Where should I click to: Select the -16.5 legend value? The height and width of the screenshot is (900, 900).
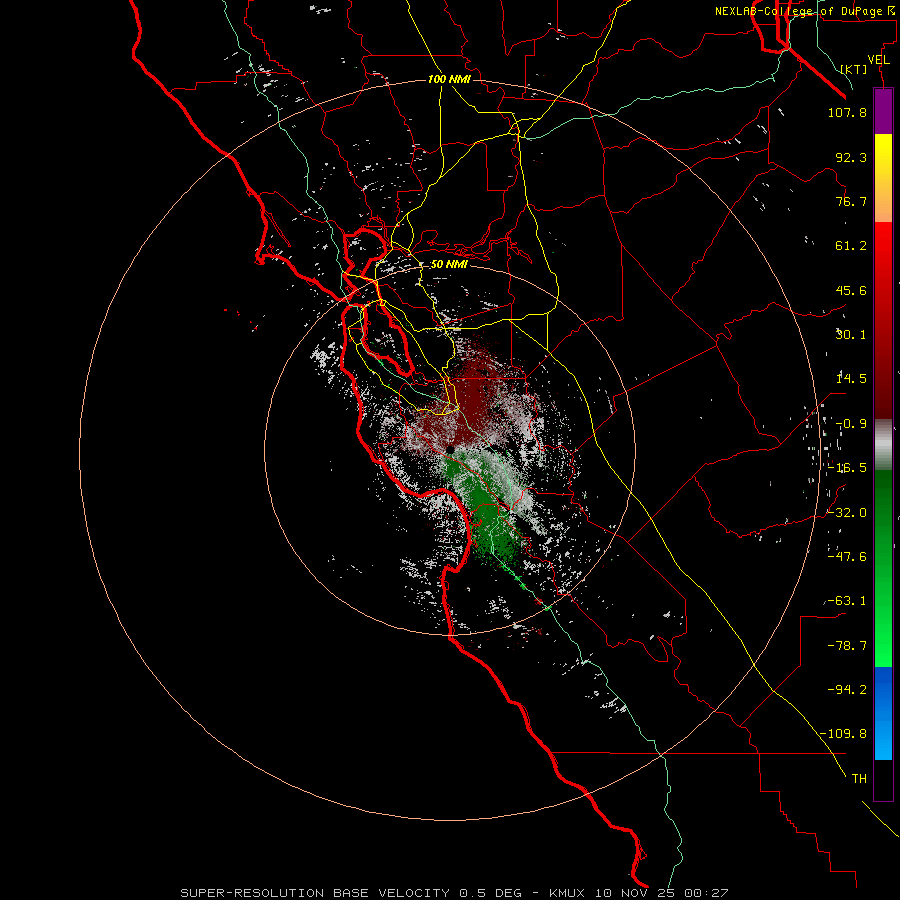[847, 468]
